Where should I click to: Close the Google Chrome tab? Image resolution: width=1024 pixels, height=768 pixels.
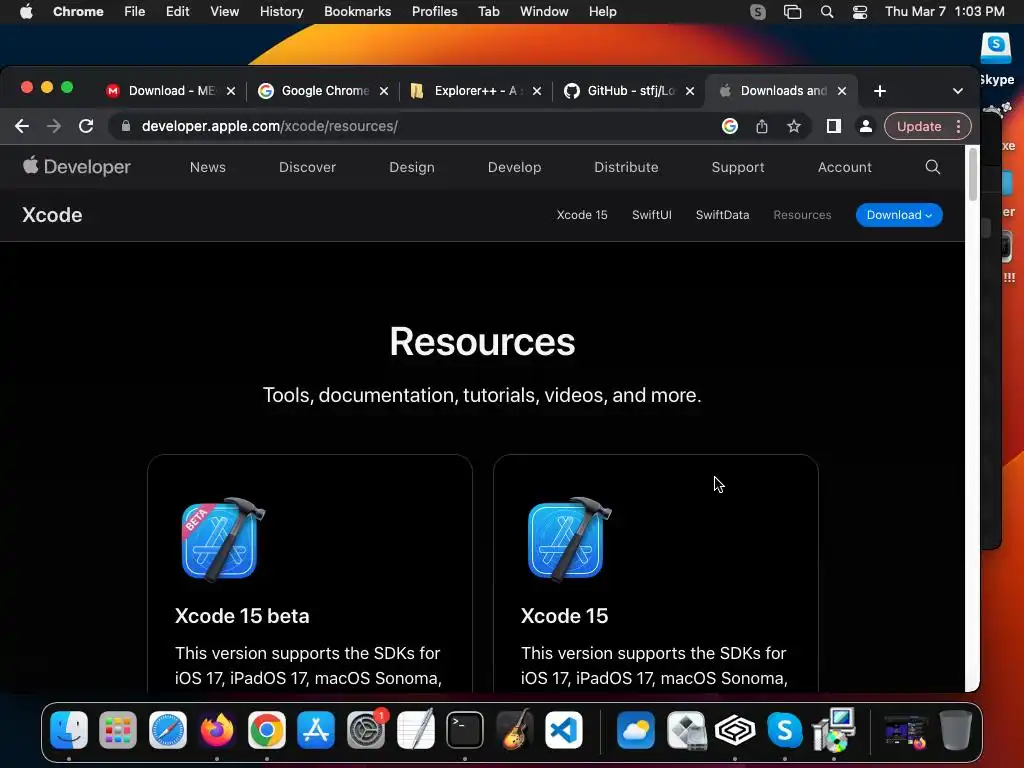pyautogui.click(x=384, y=91)
